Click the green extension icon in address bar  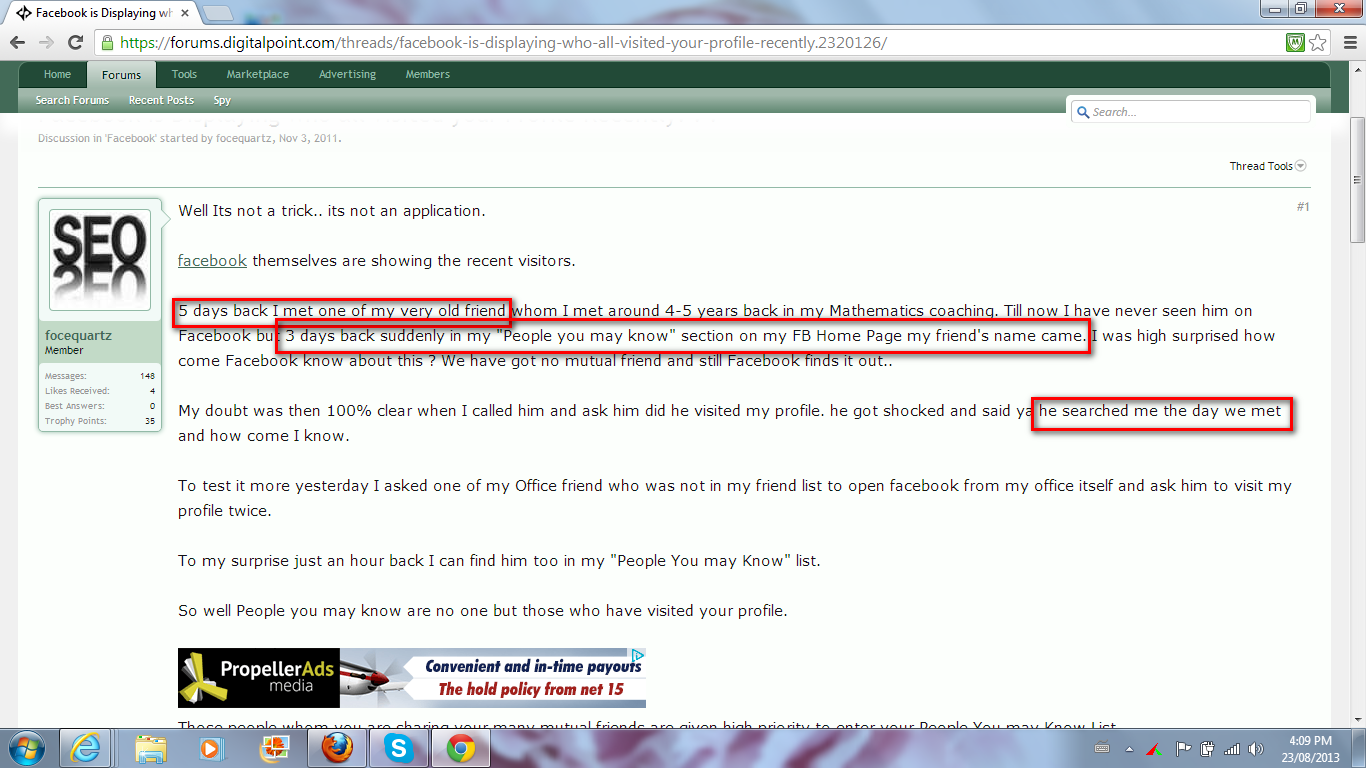click(x=1296, y=43)
